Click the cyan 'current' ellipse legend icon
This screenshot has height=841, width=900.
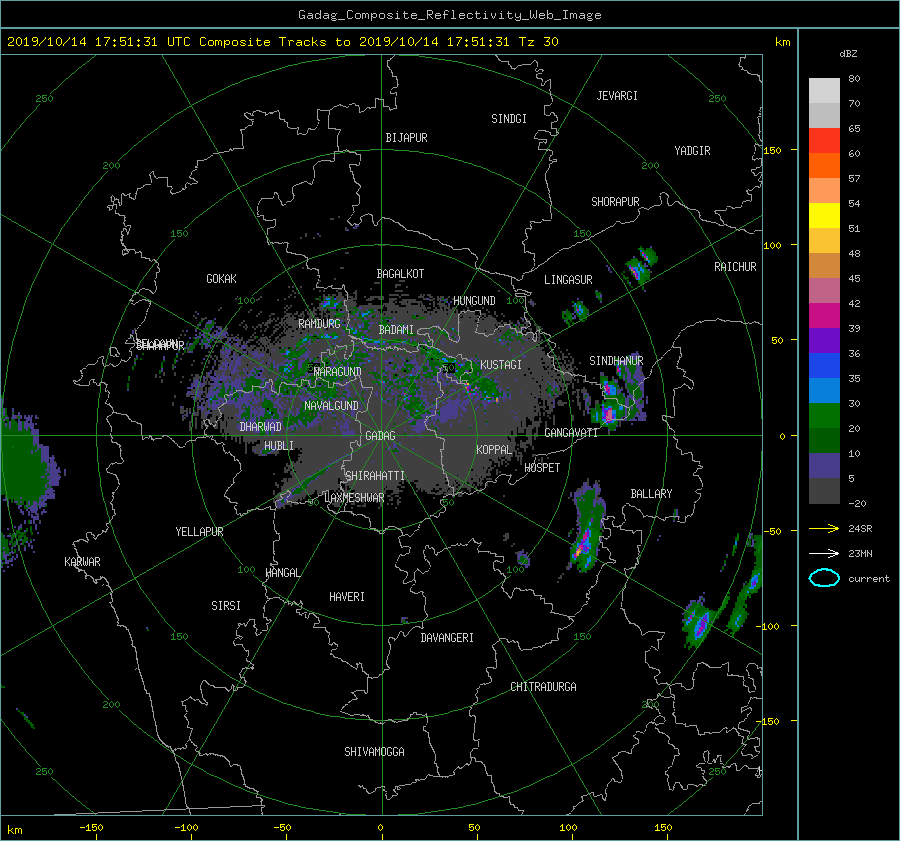tap(824, 578)
